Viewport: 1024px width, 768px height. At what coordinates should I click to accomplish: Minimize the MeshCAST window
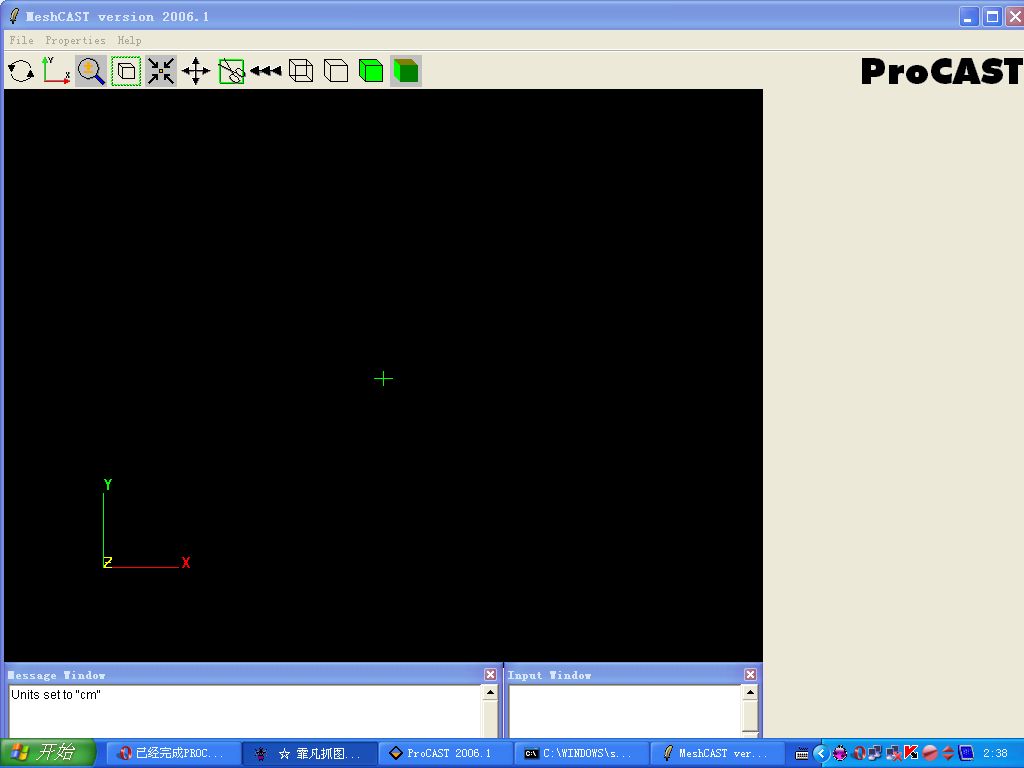pyautogui.click(x=969, y=17)
